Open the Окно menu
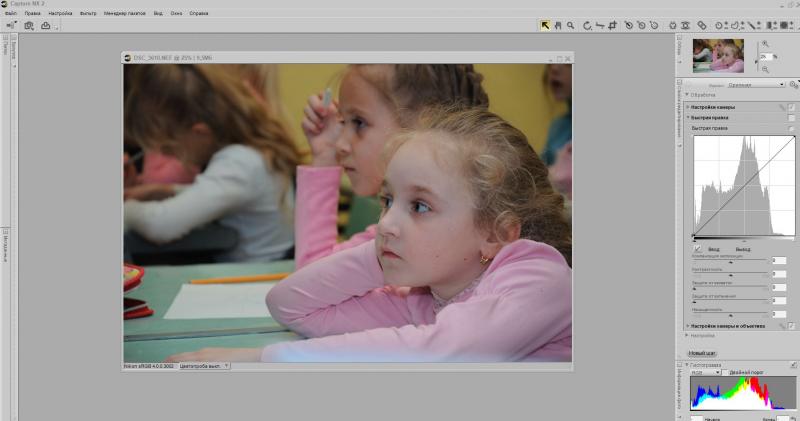The height and width of the screenshot is (421, 800). [176, 13]
